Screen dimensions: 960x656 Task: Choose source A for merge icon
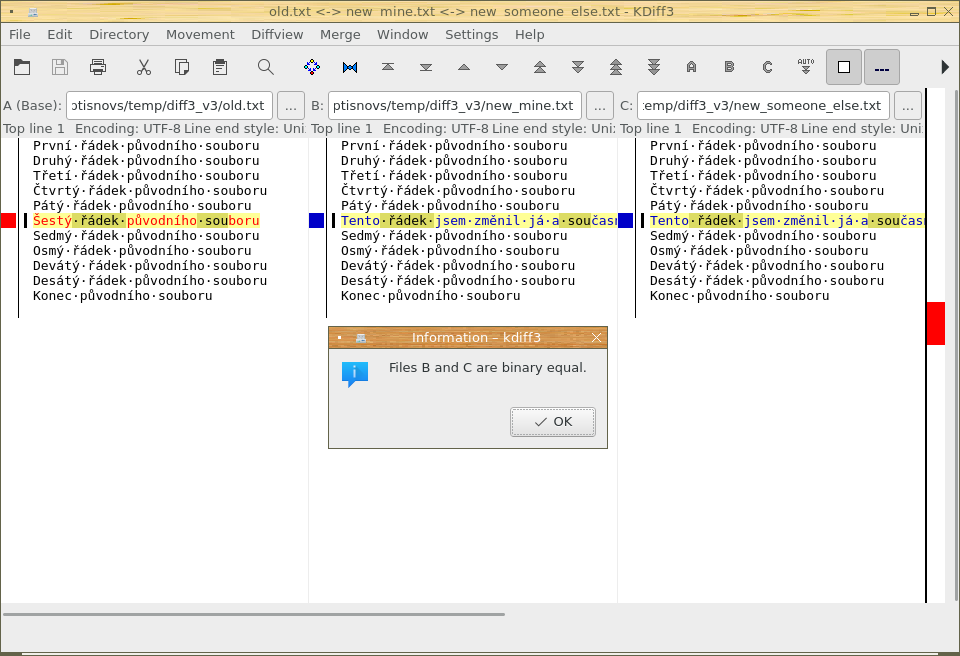tap(691, 67)
